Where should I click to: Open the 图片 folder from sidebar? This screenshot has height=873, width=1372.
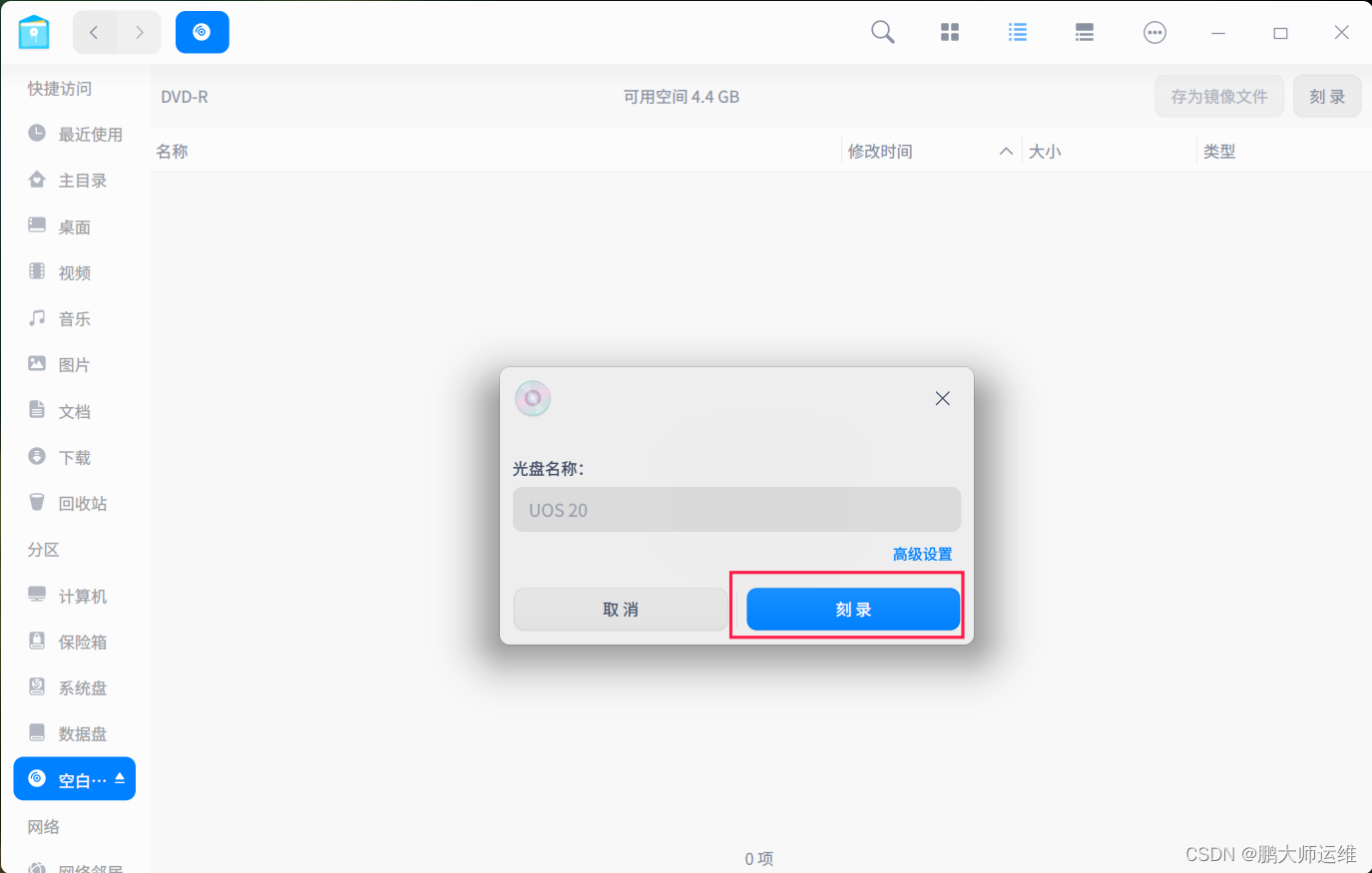tap(73, 364)
